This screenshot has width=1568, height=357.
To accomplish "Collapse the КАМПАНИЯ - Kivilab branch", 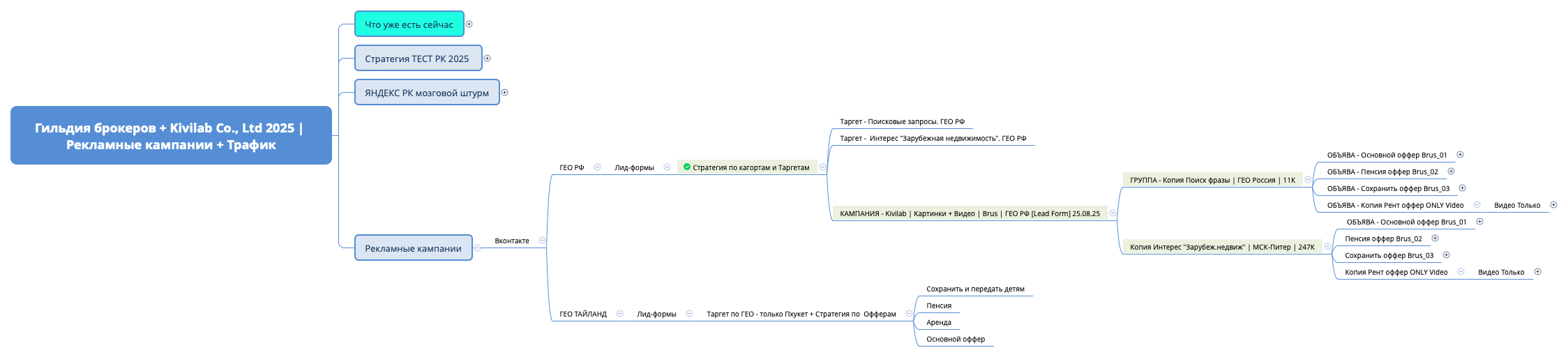I will [1113, 213].
